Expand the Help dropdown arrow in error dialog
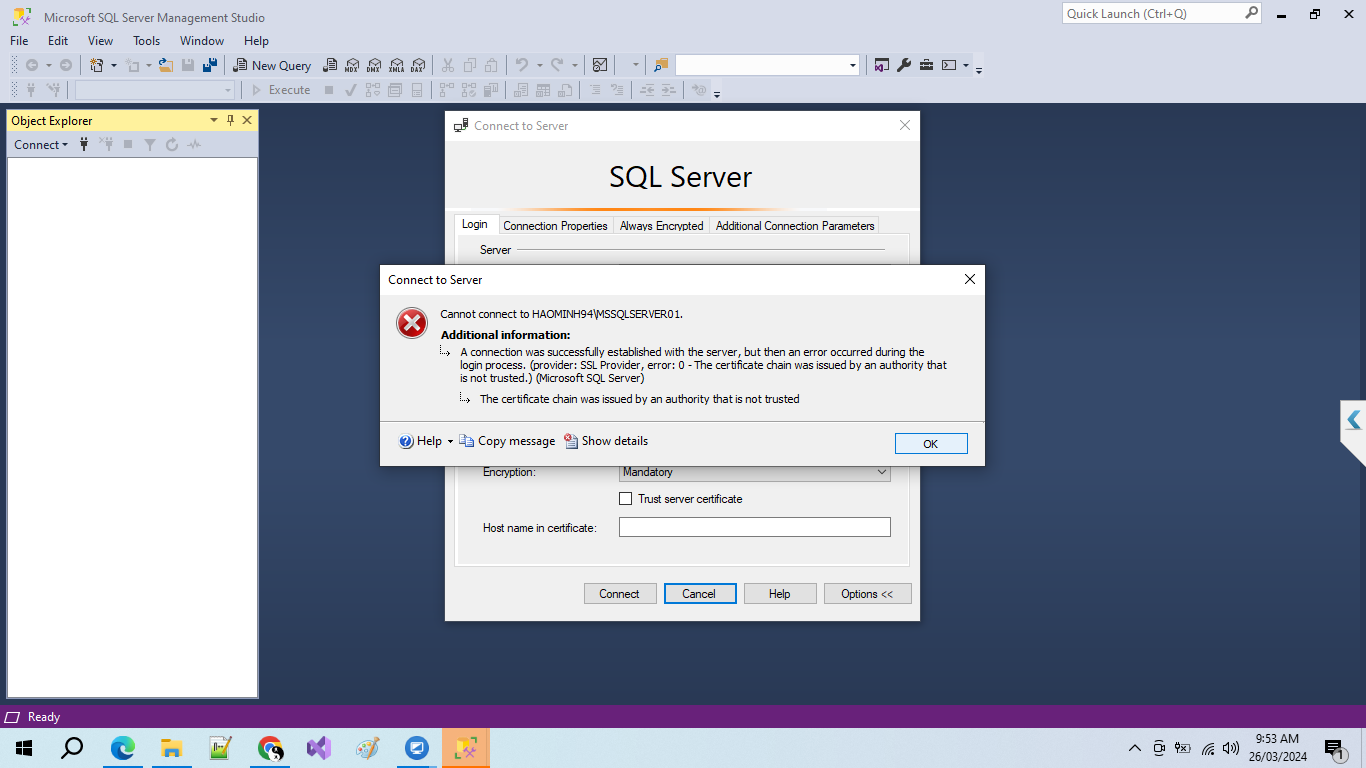The height and width of the screenshot is (768, 1366). [x=450, y=441]
